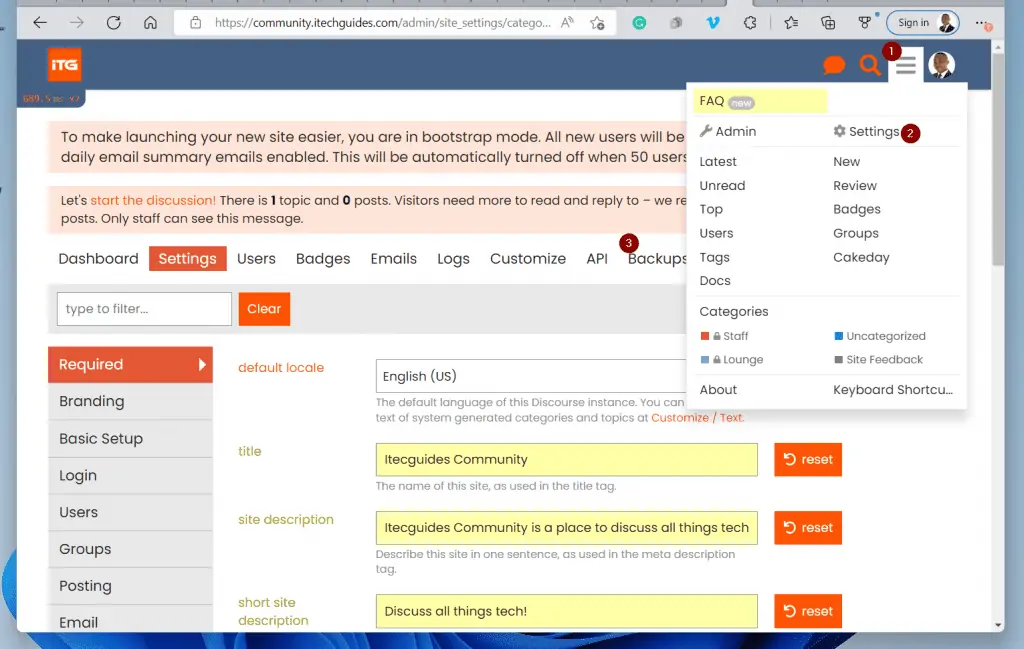Open the browser home icon
This screenshot has height=649, width=1024.
tap(150, 23)
